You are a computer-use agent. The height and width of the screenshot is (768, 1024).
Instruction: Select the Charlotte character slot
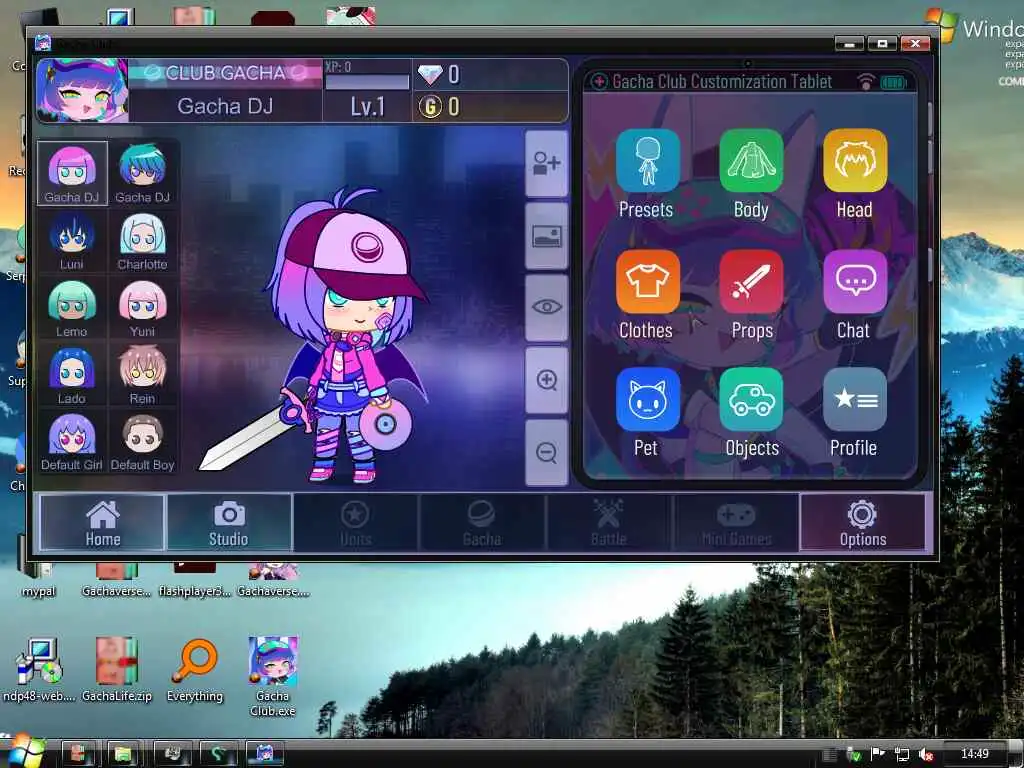[x=142, y=240]
